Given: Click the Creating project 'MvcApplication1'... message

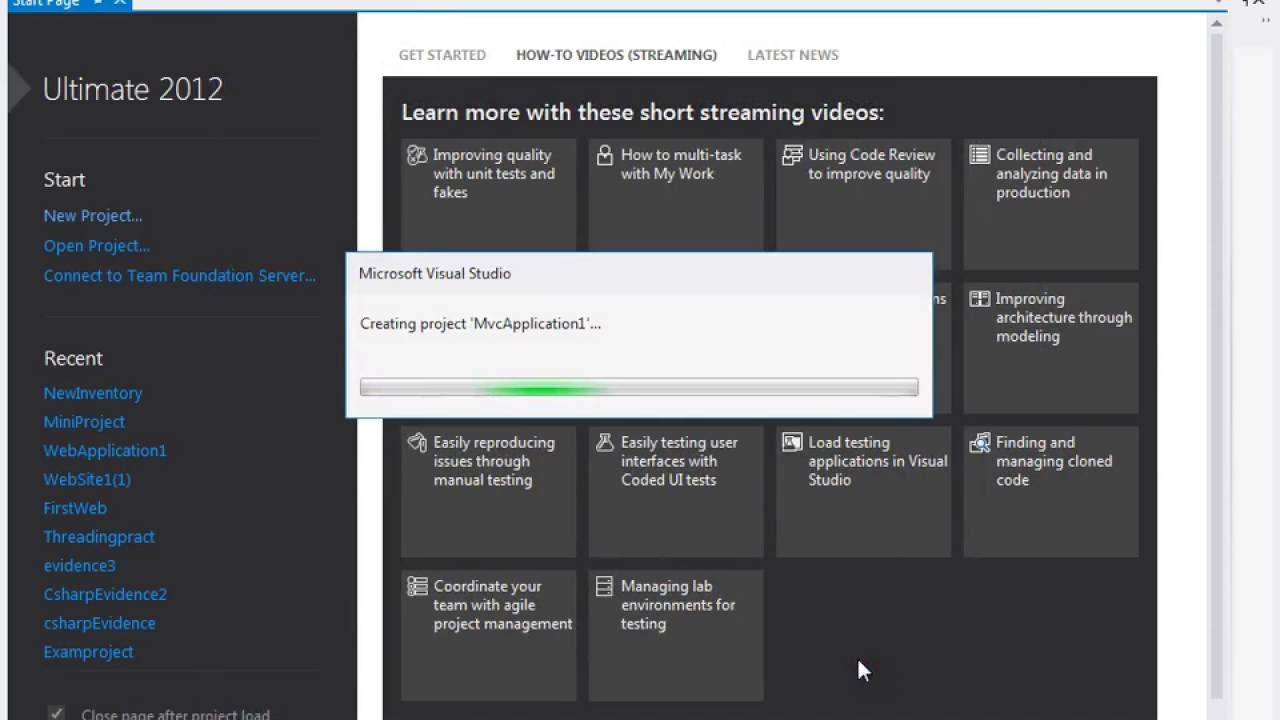Looking at the screenshot, I should [480, 324].
